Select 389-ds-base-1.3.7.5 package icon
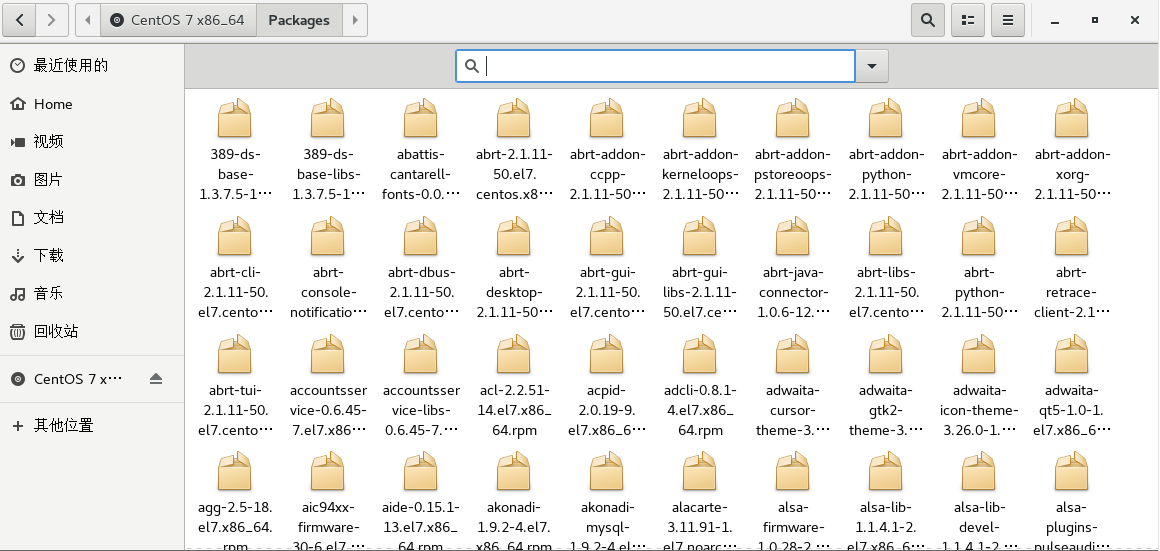This screenshot has width=1160, height=551. (235, 118)
